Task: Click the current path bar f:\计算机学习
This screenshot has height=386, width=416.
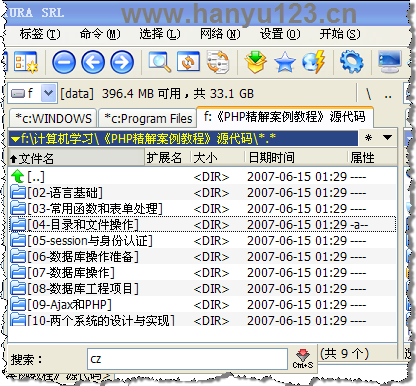Action: (x=183, y=138)
